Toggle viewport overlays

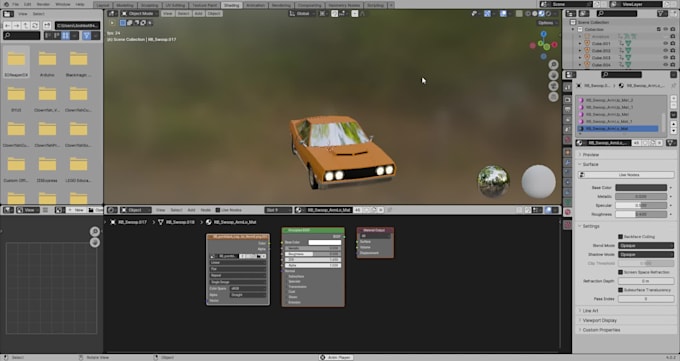(x=503, y=13)
